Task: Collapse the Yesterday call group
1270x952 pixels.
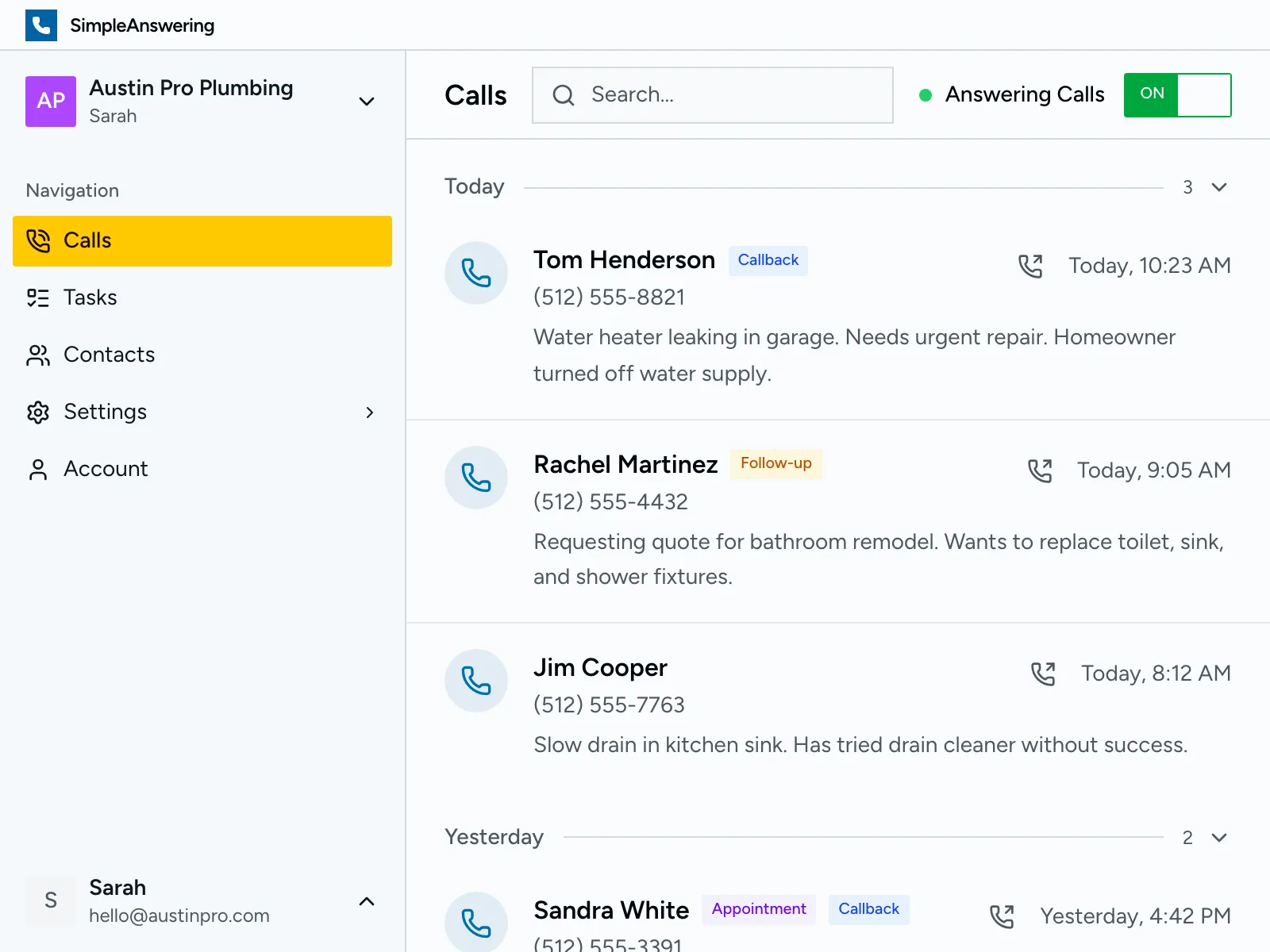Action: (1218, 837)
